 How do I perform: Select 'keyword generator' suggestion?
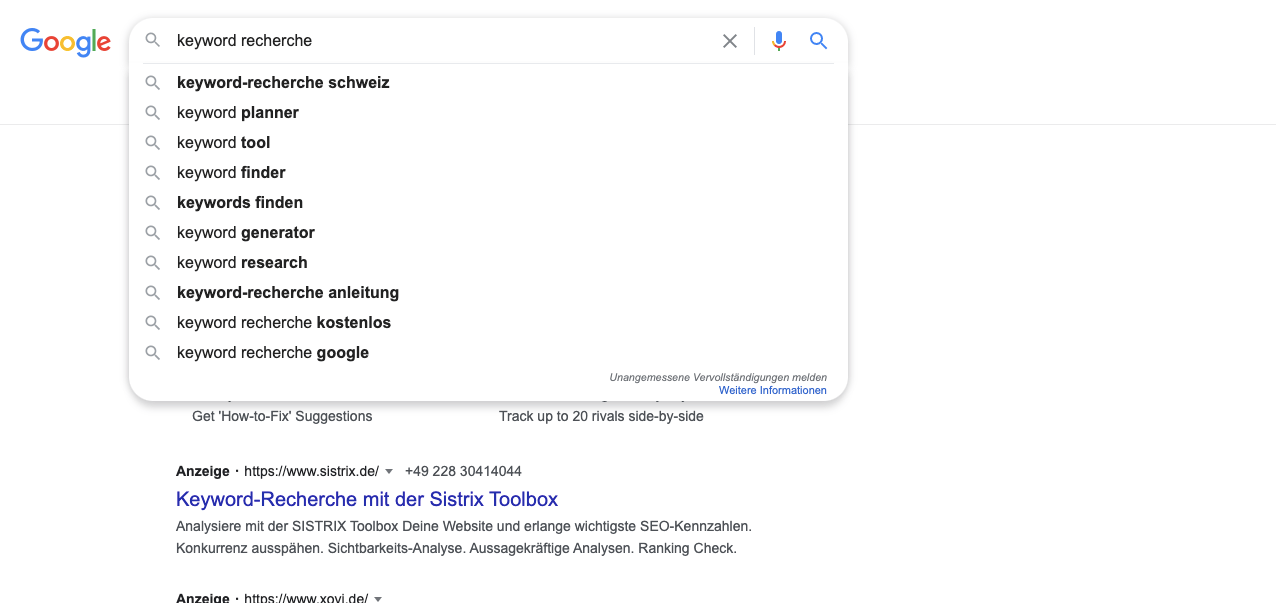(x=246, y=233)
